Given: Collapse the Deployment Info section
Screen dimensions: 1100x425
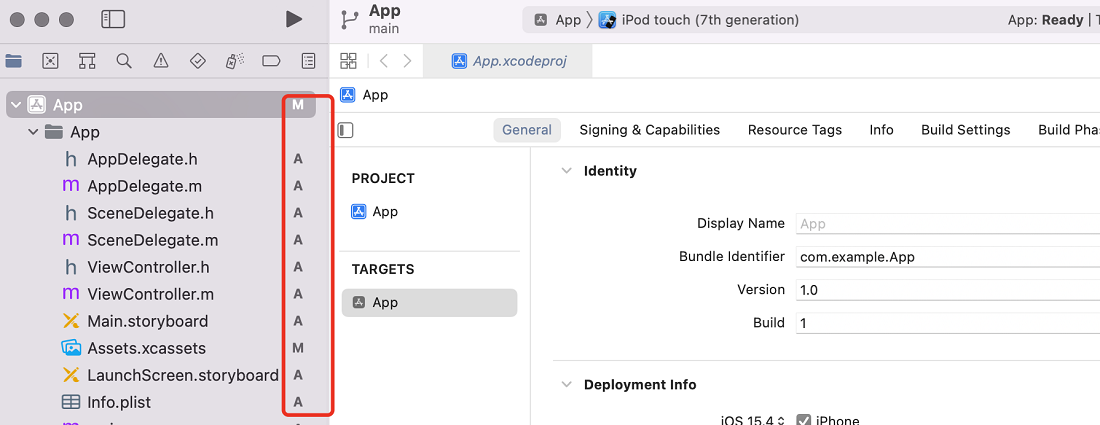Looking at the screenshot, I should pos(567,385).
